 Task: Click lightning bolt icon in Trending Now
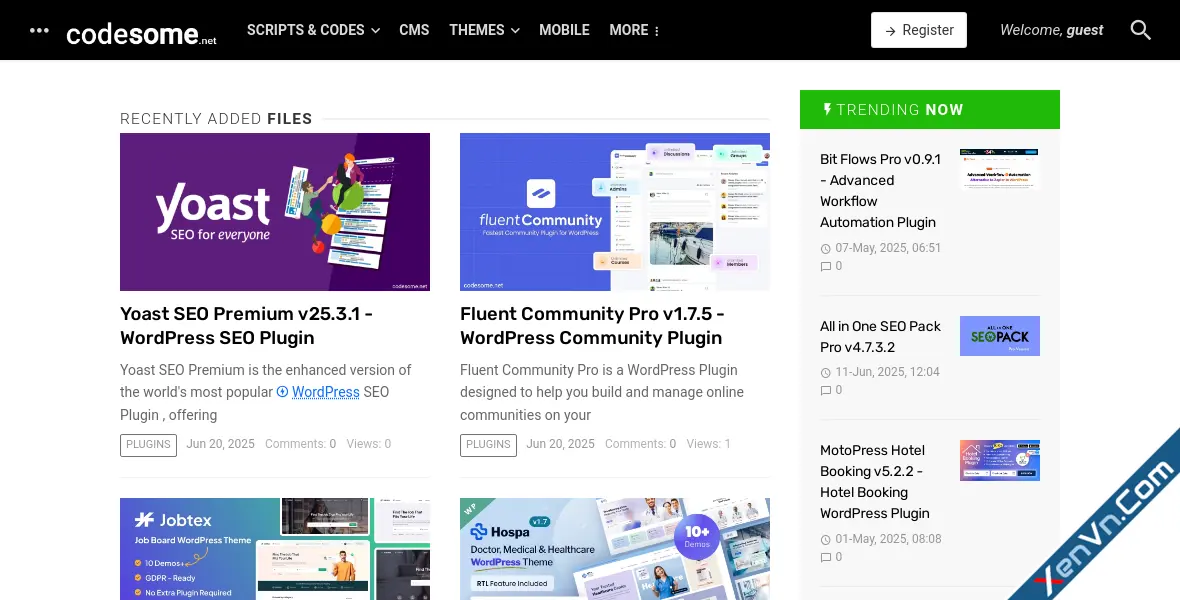(x=827, y=109)
